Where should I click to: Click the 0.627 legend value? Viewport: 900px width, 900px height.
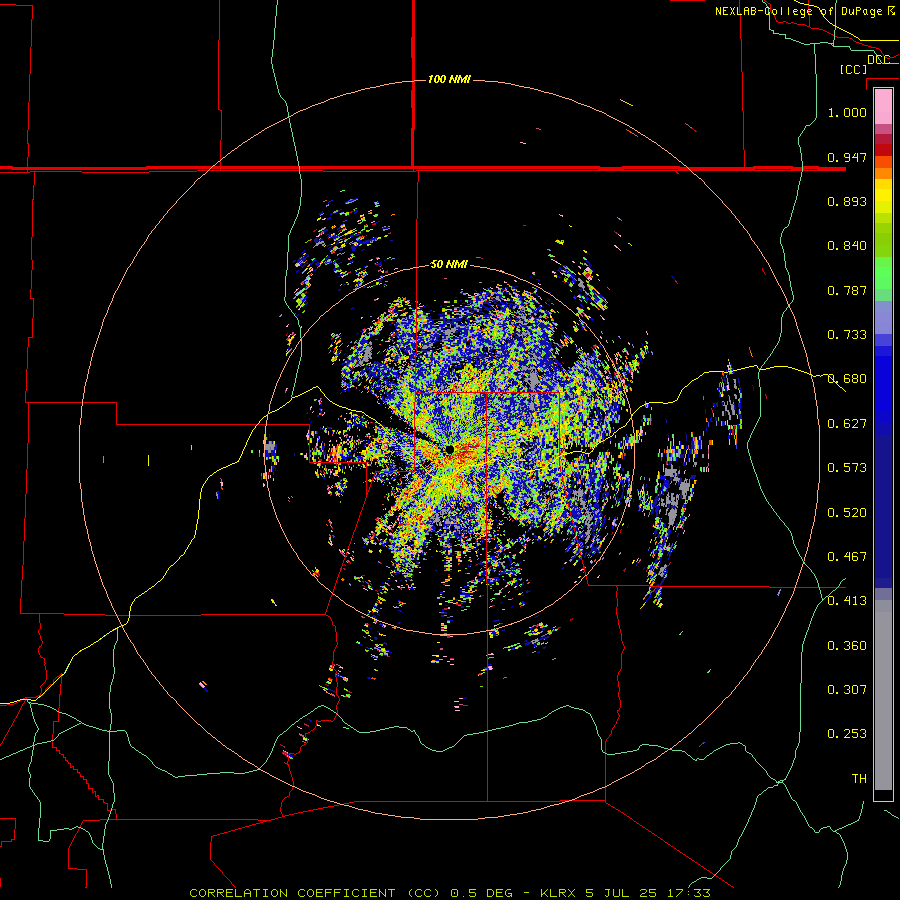coord(847,424)
